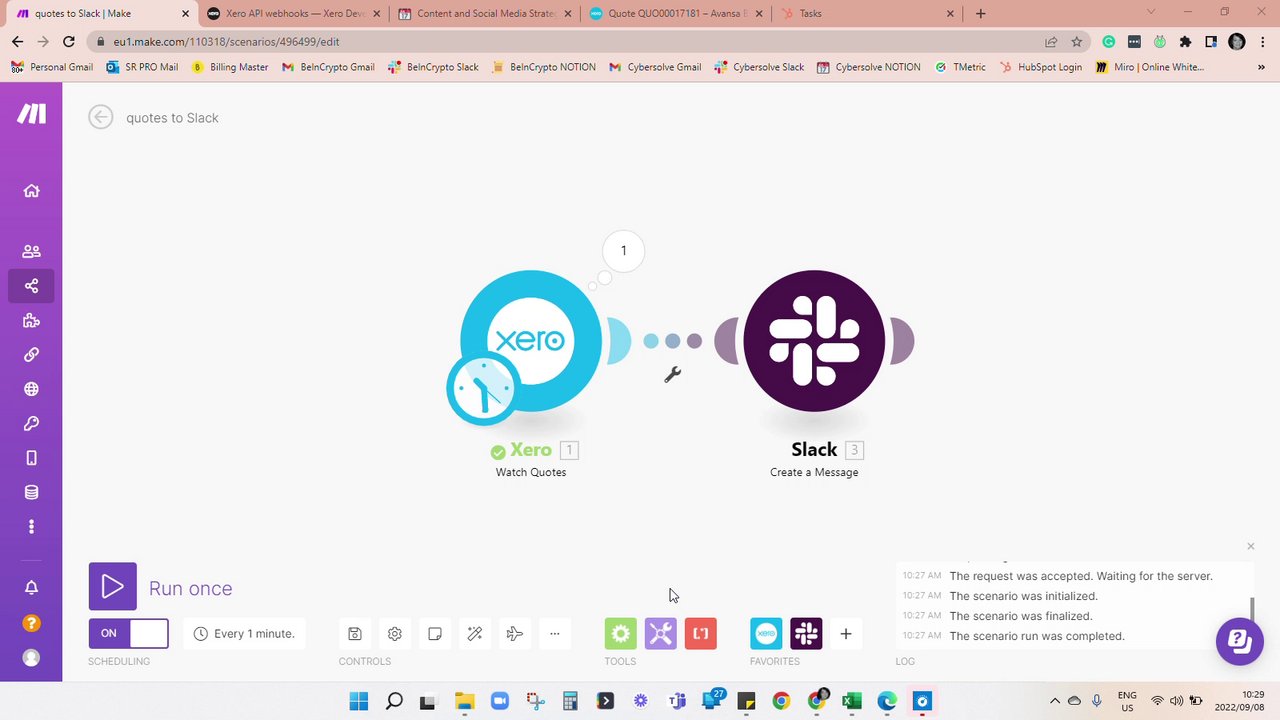This screenshot has width=1280, height=720.
Task: Open the Xero Watch Quotes module
Action: [x=531, y=341]
